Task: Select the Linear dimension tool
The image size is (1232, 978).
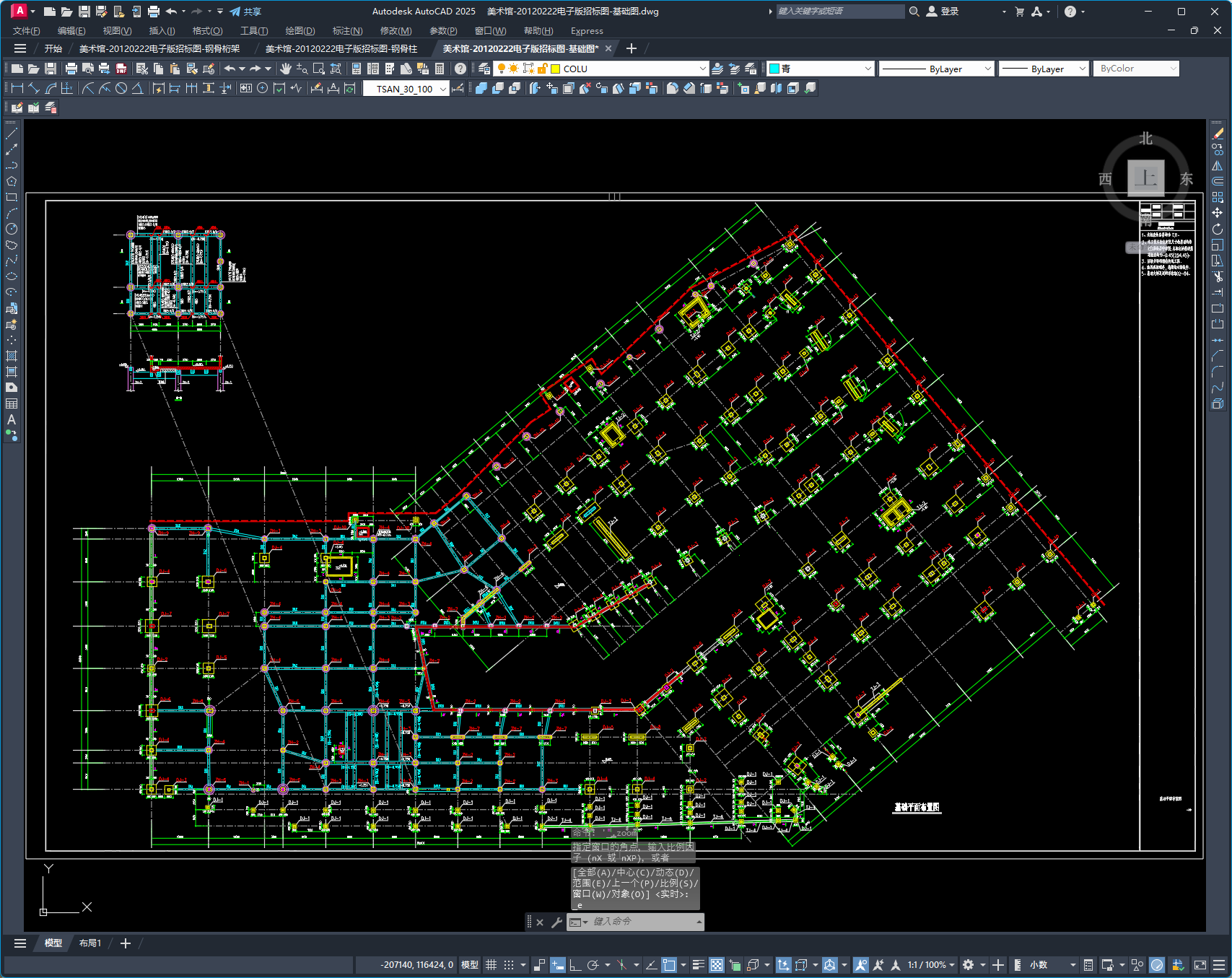Action: (17, 88)
